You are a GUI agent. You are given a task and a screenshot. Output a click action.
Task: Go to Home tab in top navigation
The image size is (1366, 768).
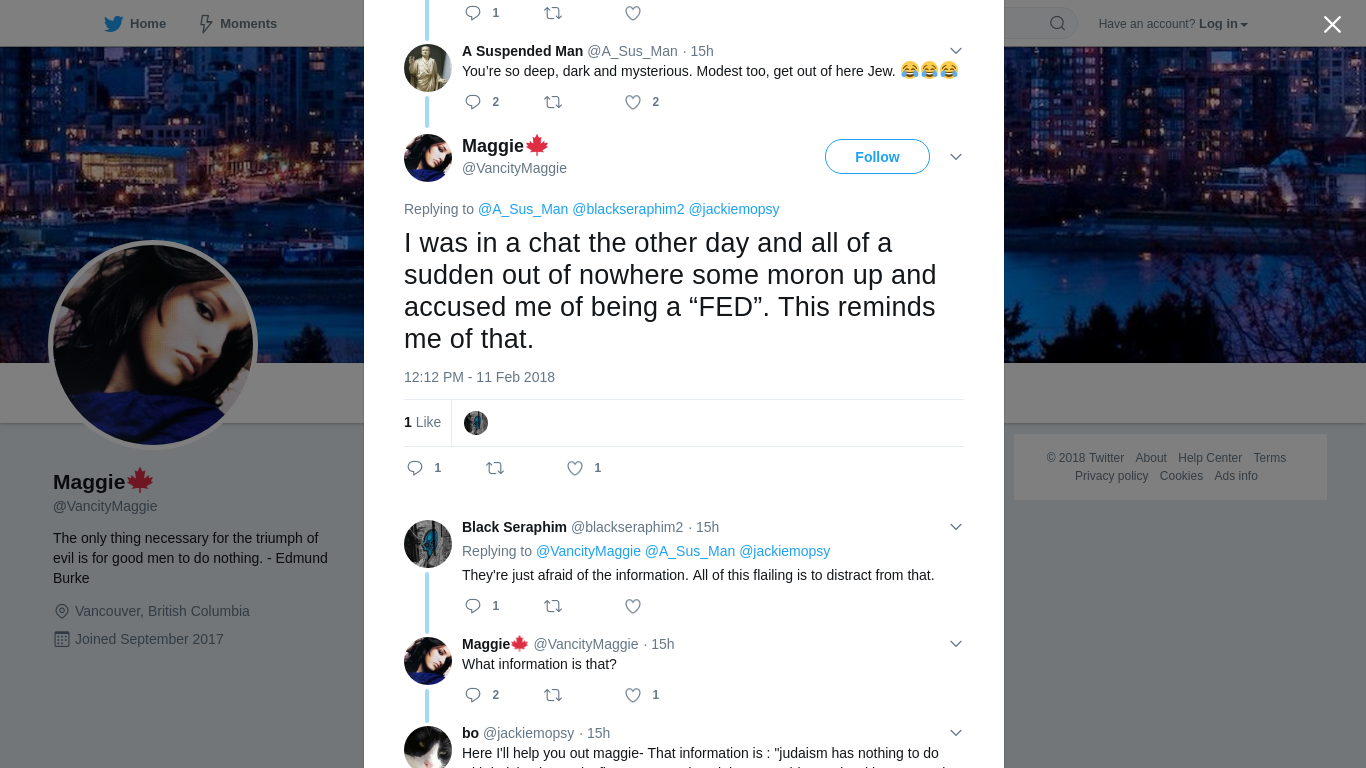(135, 24)
